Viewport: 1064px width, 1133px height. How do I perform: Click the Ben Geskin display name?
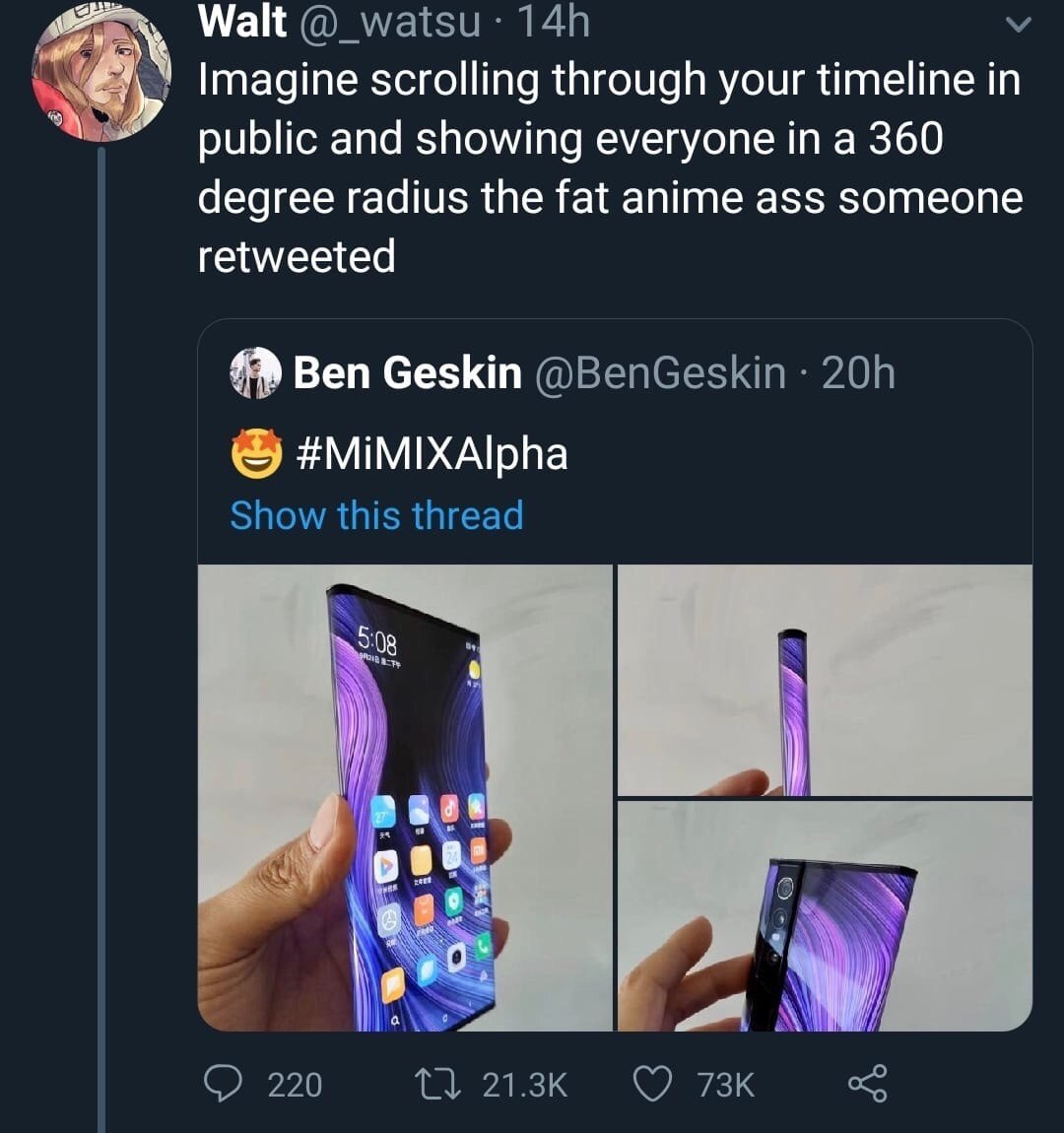click(408, 372)
